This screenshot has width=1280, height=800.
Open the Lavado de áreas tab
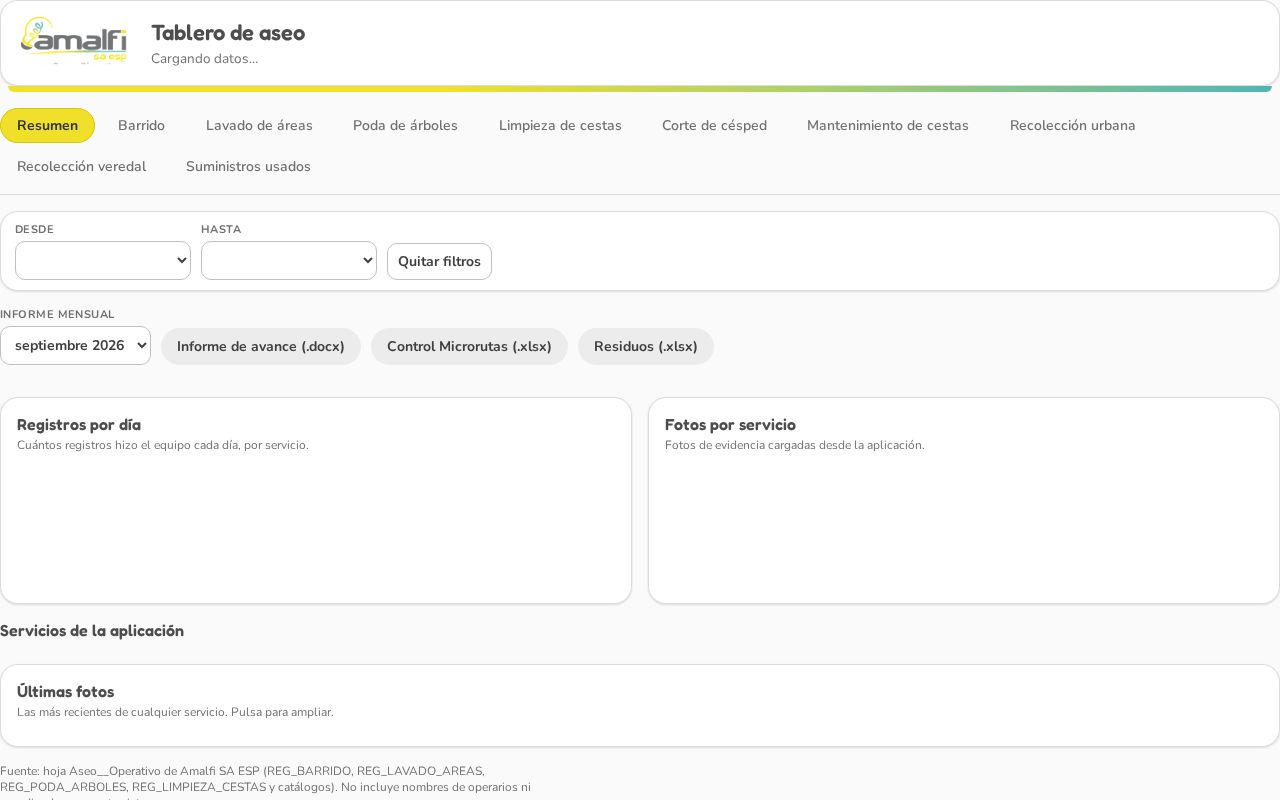click(259, 126)
